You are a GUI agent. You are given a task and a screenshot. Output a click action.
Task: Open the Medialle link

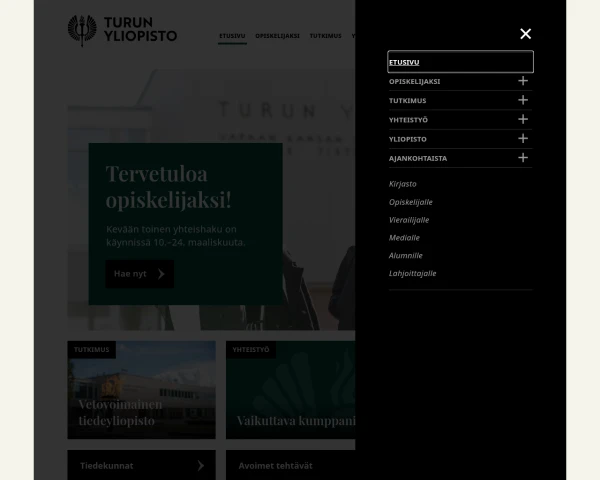(404, 238)
